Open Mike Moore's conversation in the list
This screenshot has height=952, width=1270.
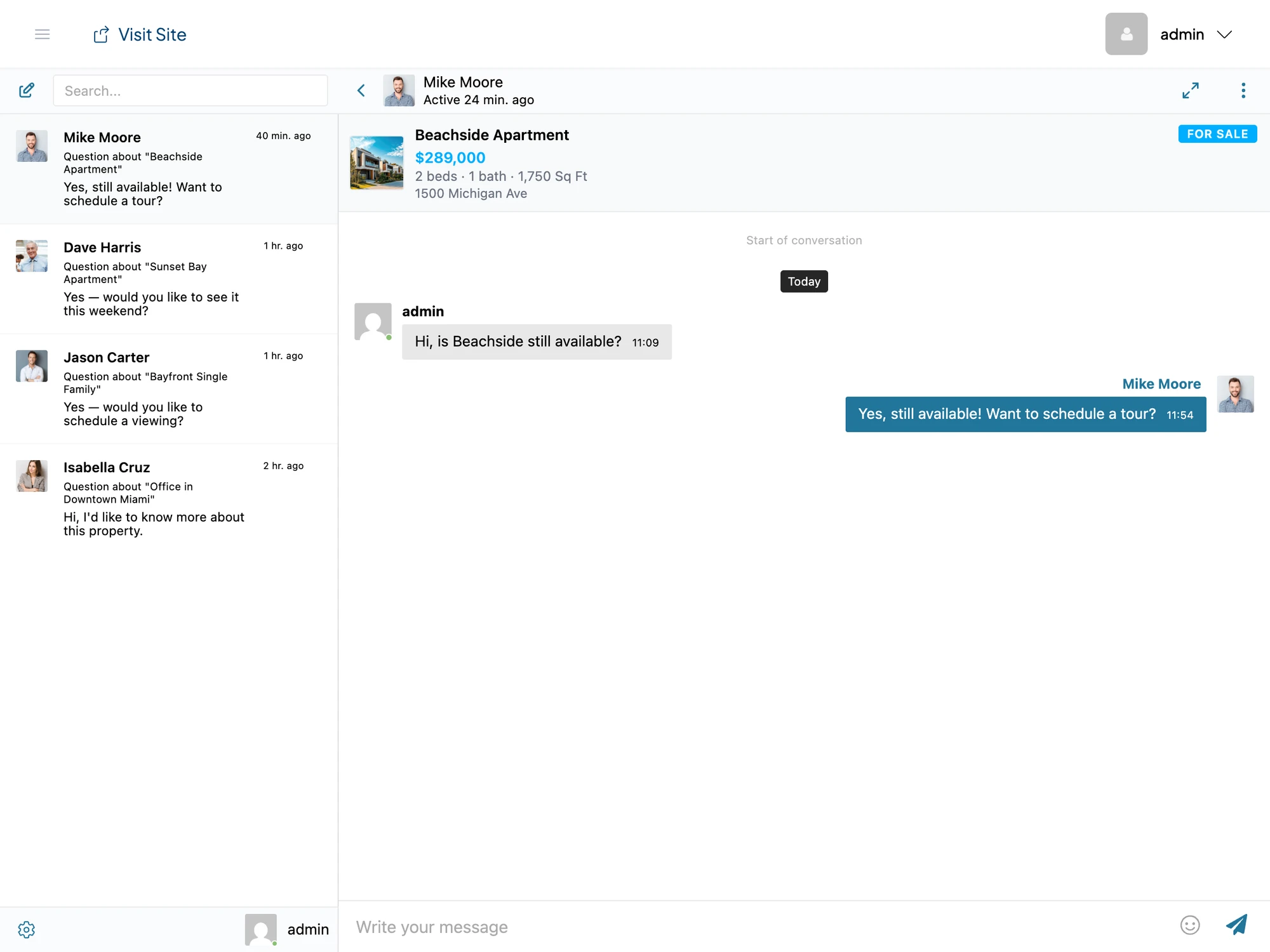(169, 169)
